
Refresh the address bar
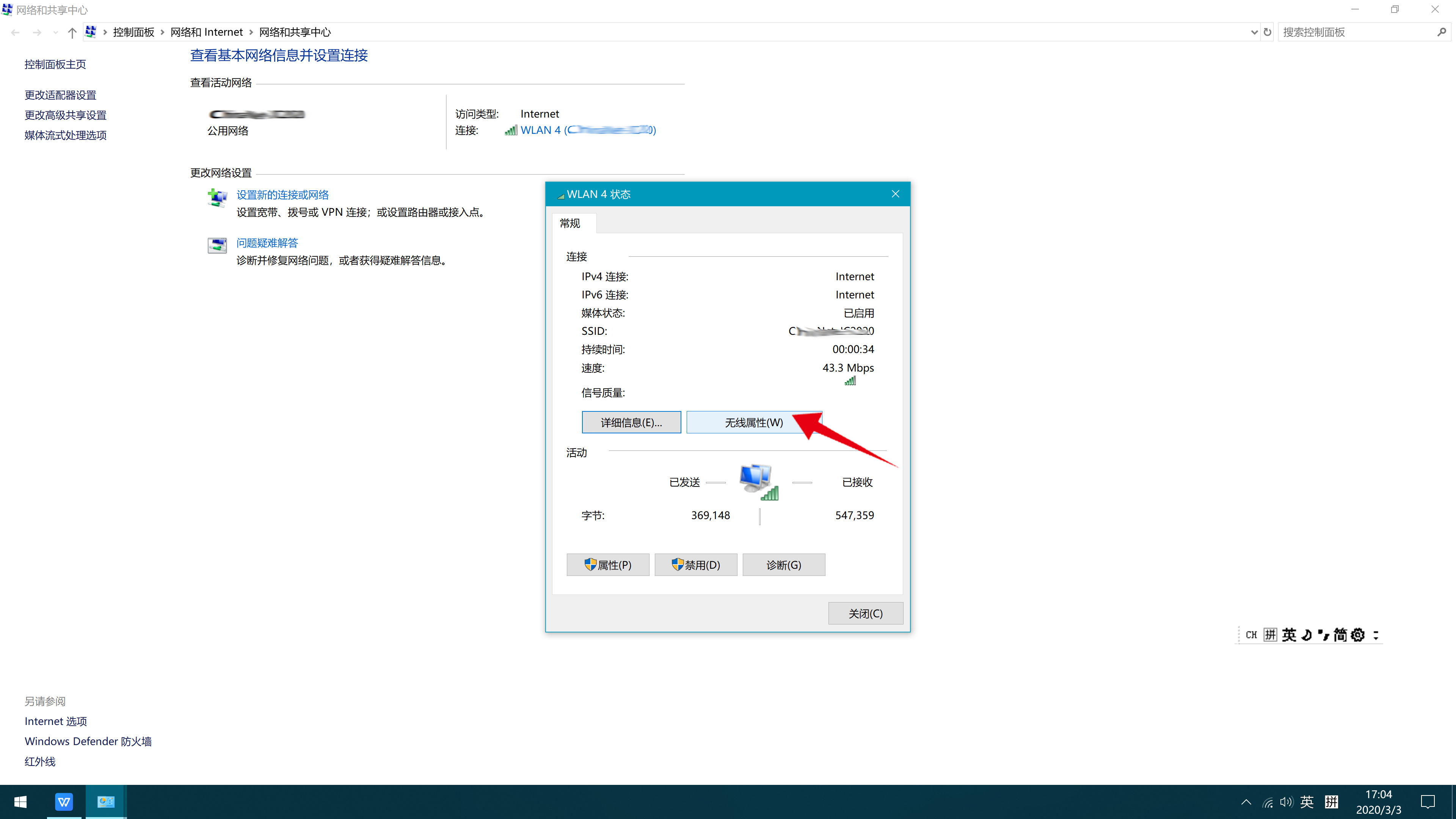(1267, 32)
